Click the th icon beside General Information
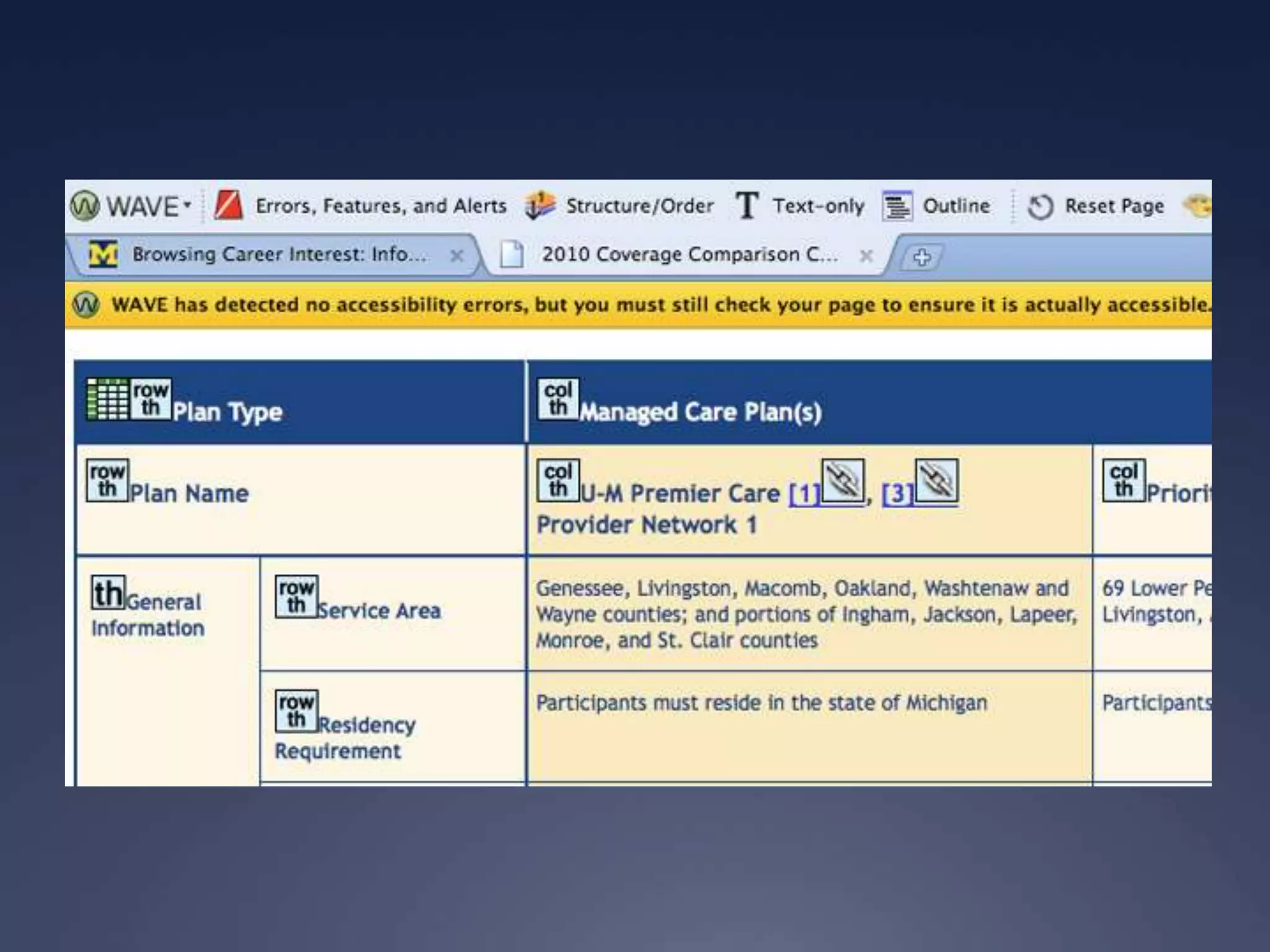Image resolution: width=1270 pixels, height=952 pixels. click(x=108, y=593)
